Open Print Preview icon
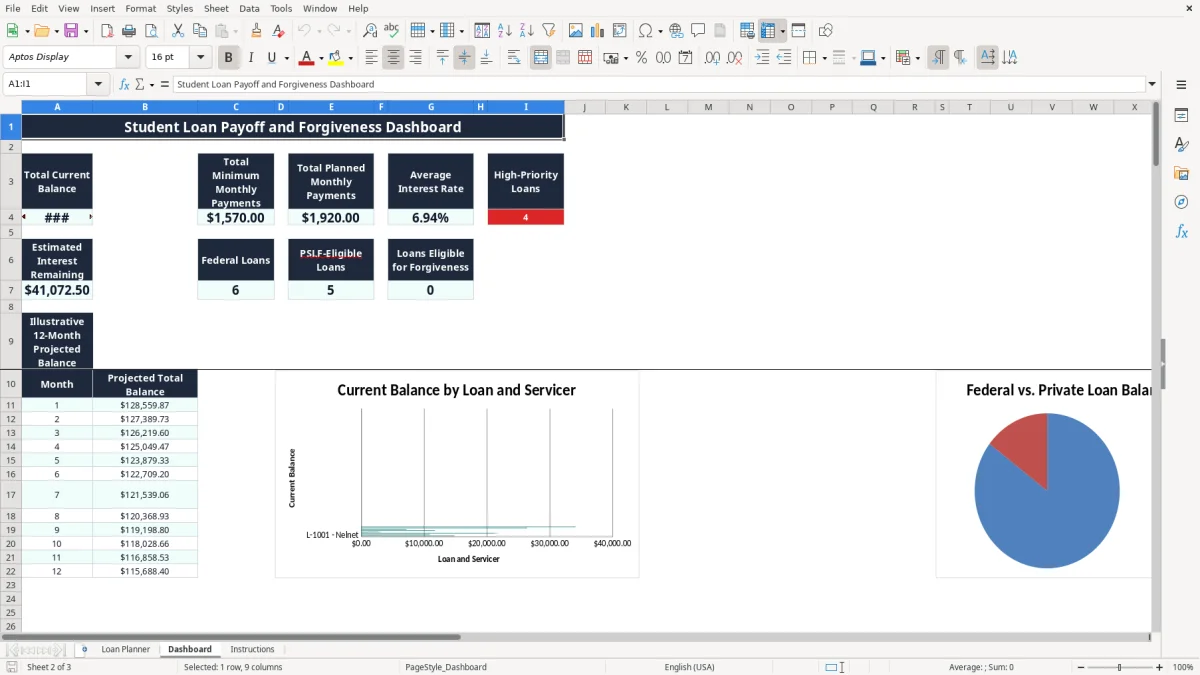This screenshot has height=675, width=1200. [151, 31]
